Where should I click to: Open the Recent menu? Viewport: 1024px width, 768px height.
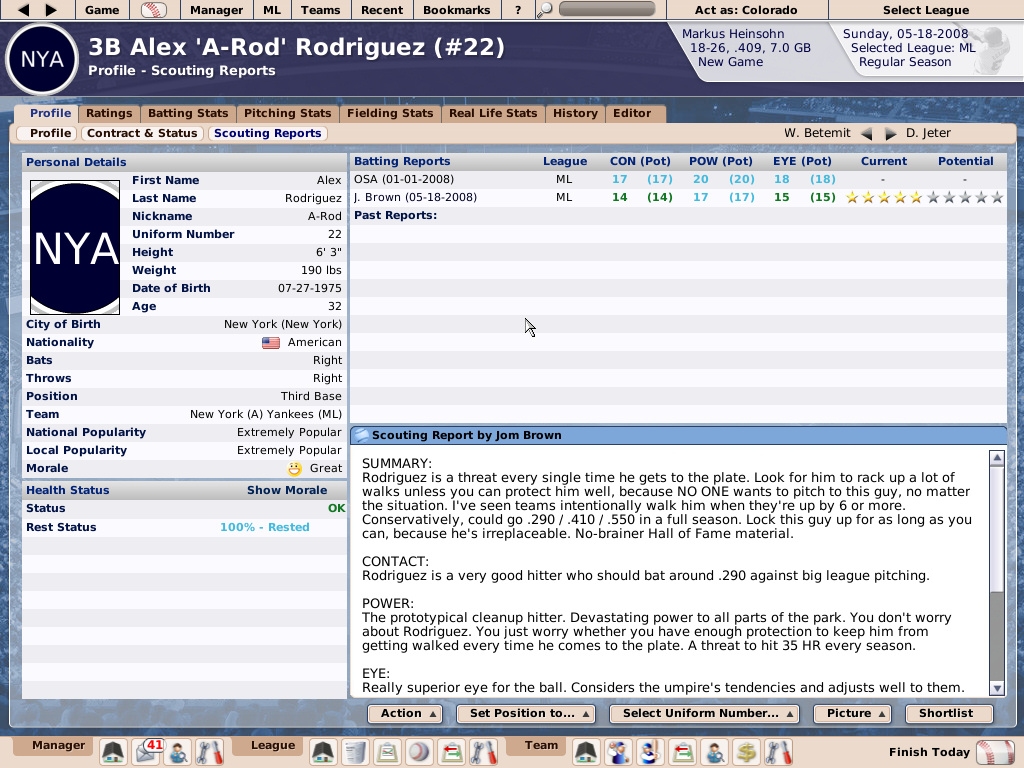tap(382, 10)
